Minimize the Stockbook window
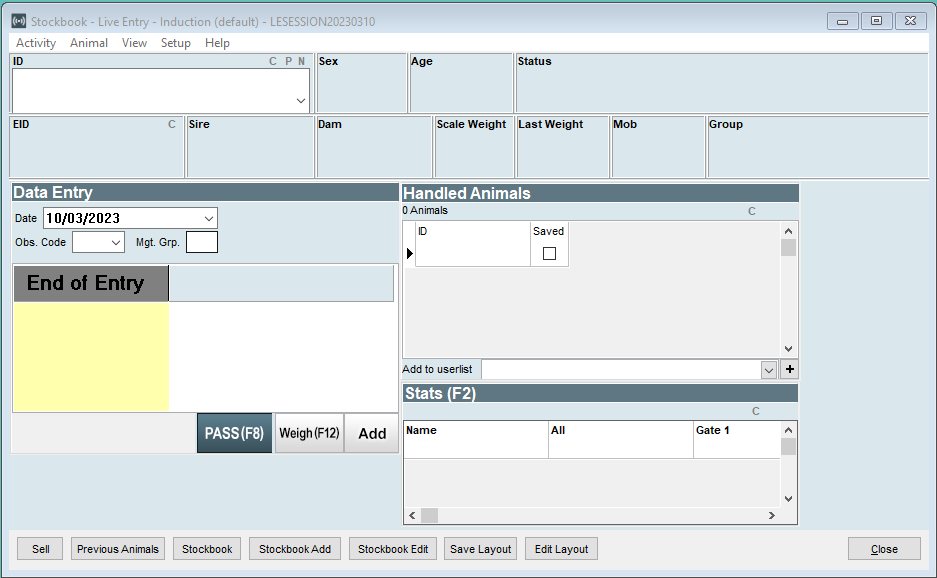Image resolution: width=937 pixels, height=578 pixels. click(843, 21)
